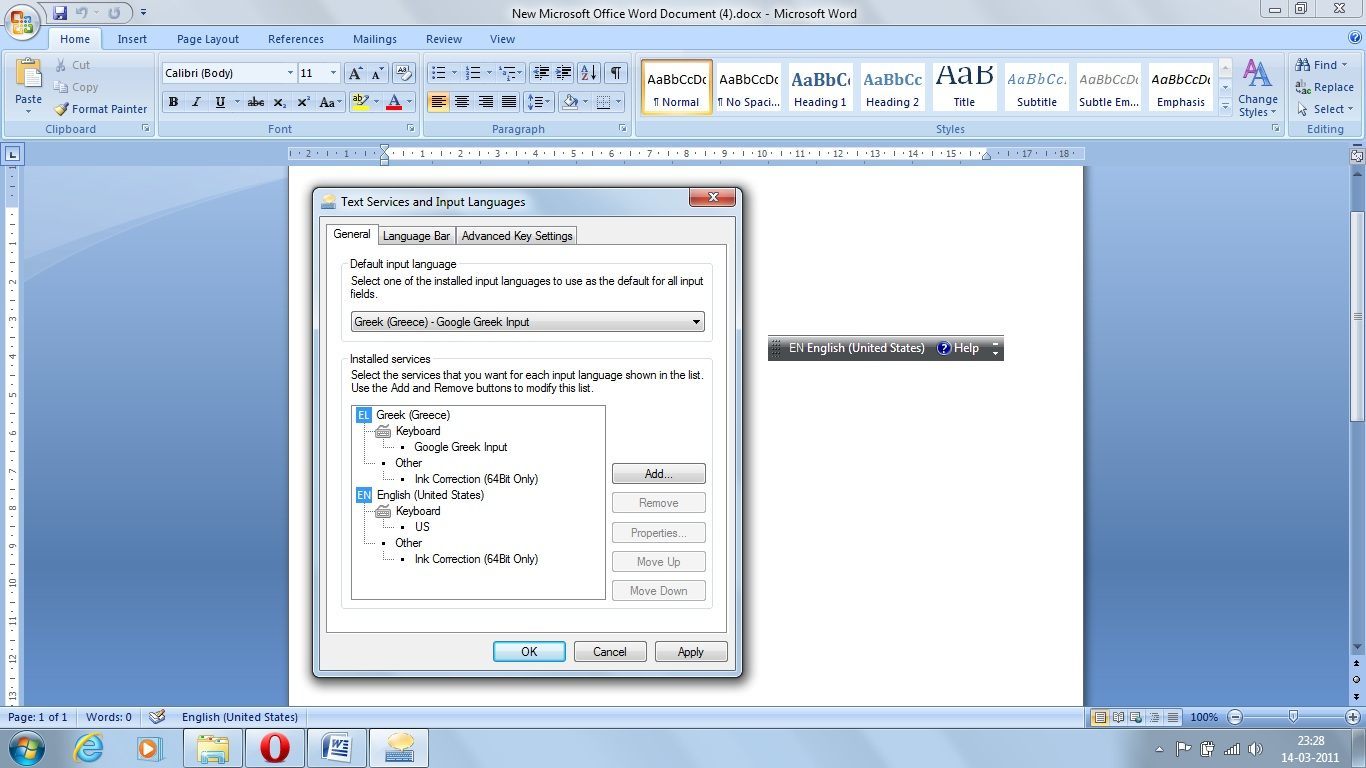Open the Line Spacing dropdown
The width and height of the screenshot is (1366, 768).
[x=539, y=102]
